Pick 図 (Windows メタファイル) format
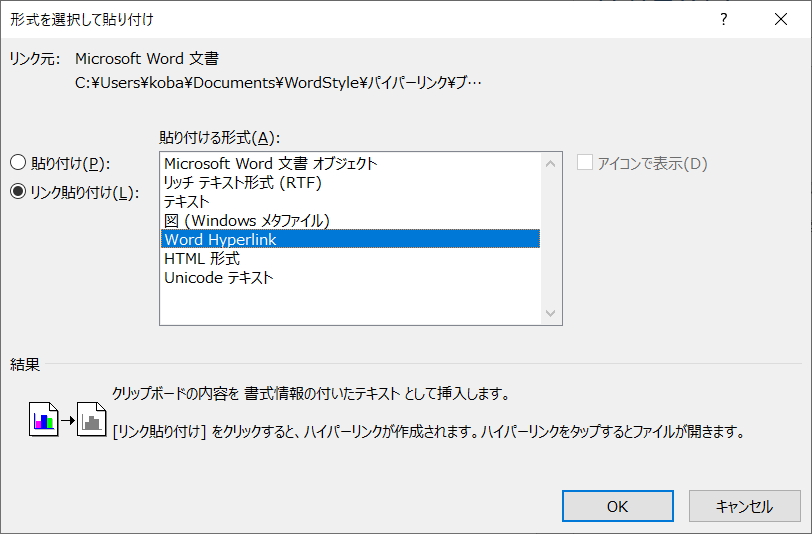812x534 pixels. [246, 220]
